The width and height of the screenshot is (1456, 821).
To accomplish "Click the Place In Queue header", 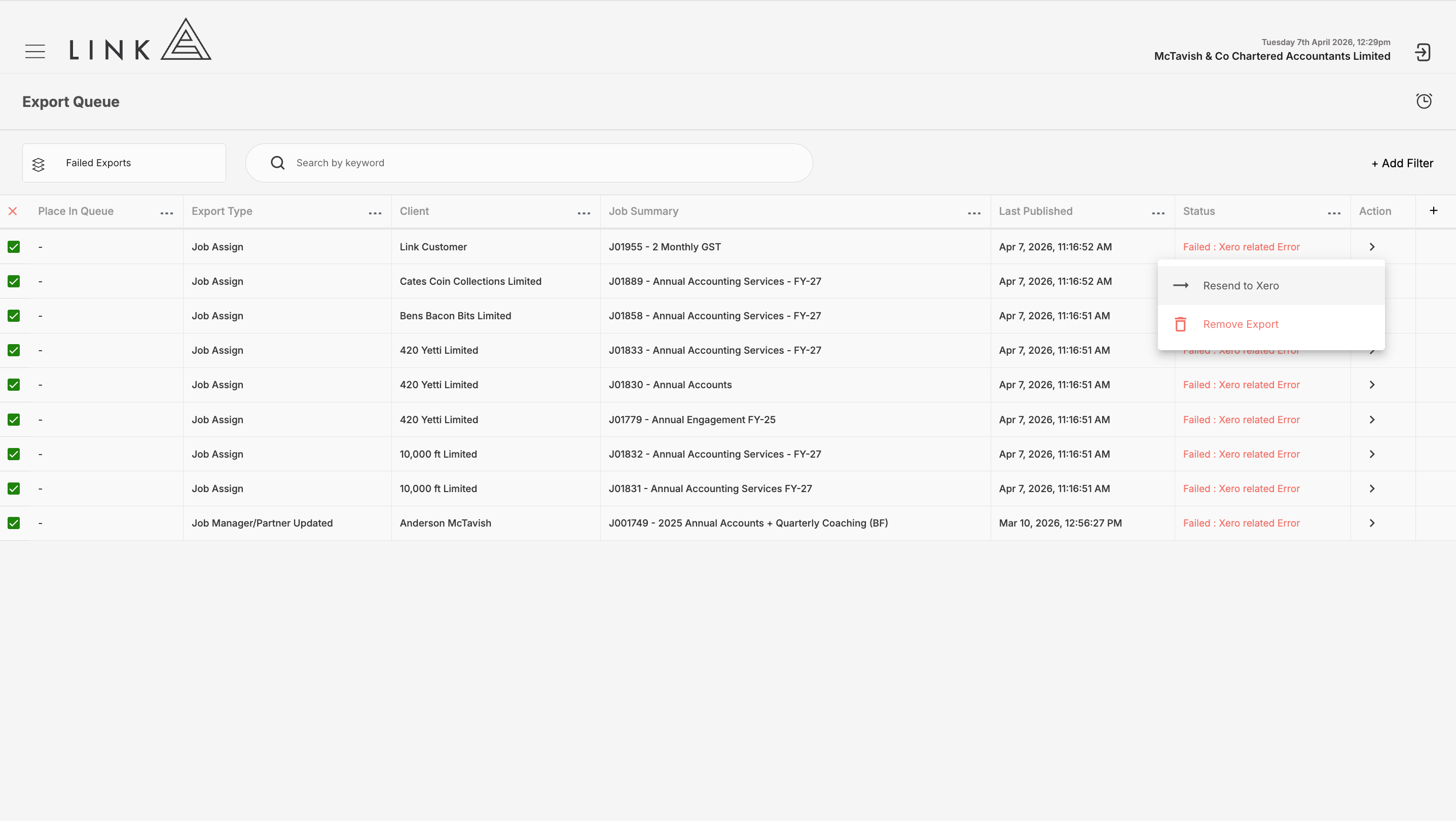I will coord(76,211).
